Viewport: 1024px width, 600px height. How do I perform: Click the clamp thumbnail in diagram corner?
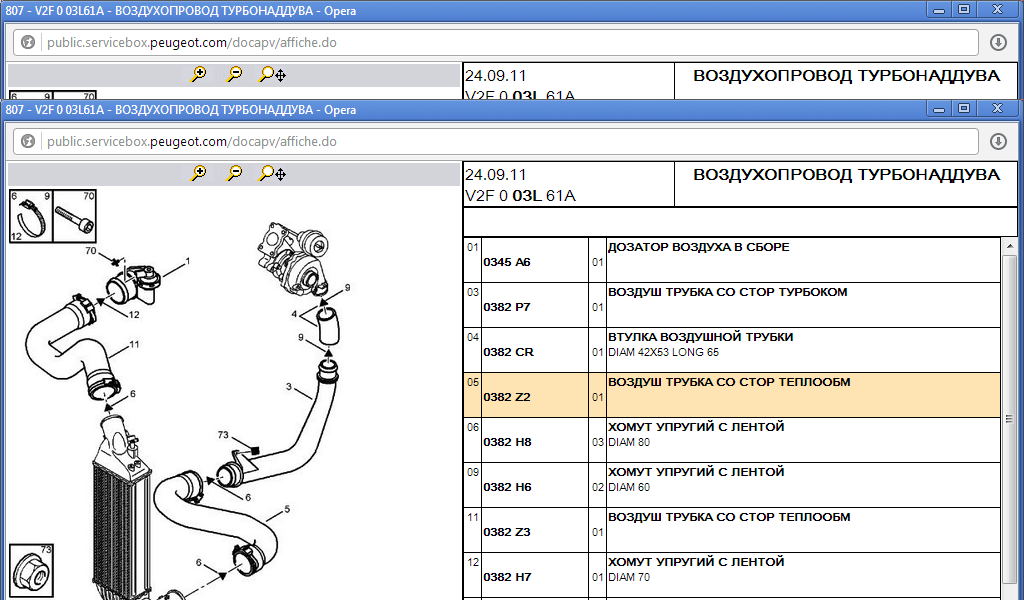(x=30, y=216)
